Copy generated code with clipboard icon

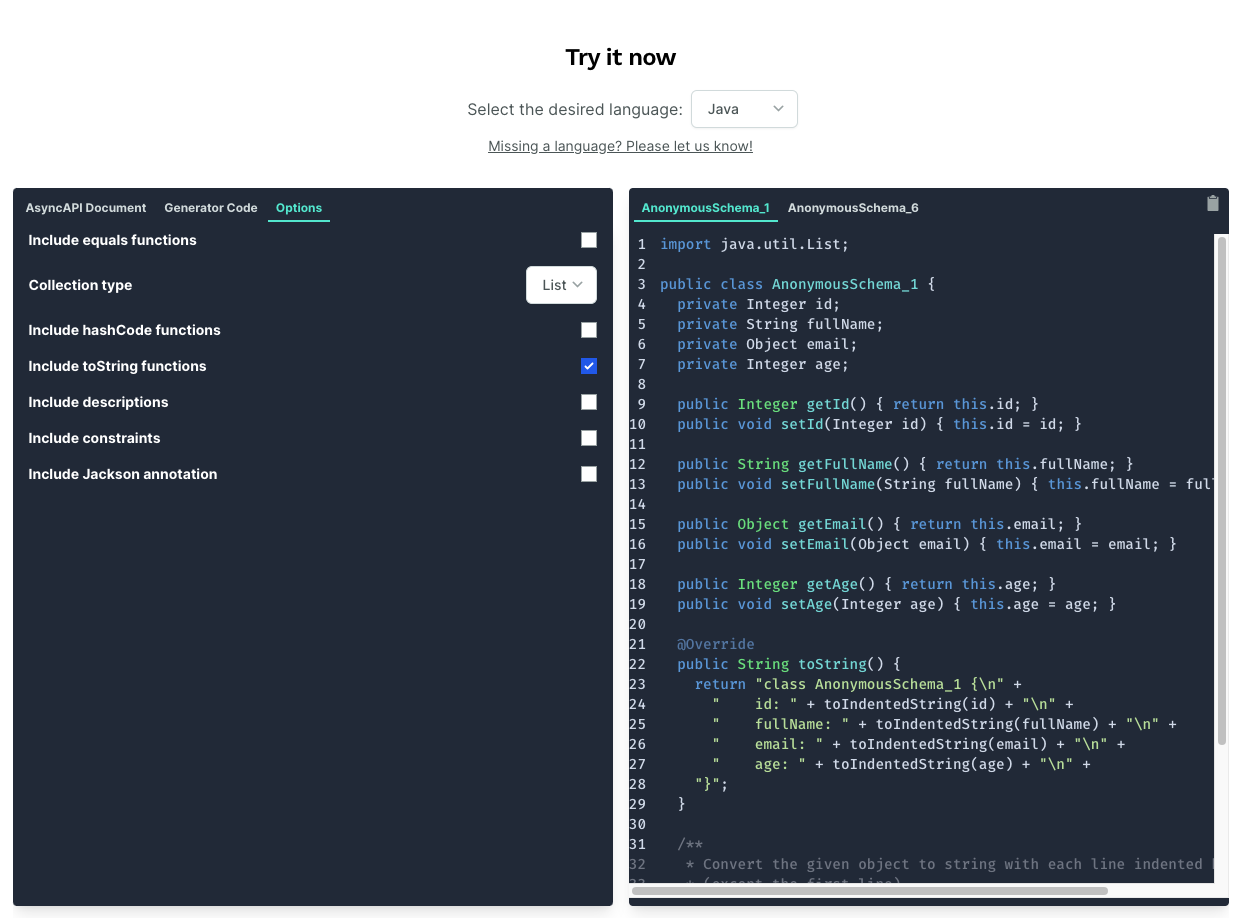[x=1213, y=204]
